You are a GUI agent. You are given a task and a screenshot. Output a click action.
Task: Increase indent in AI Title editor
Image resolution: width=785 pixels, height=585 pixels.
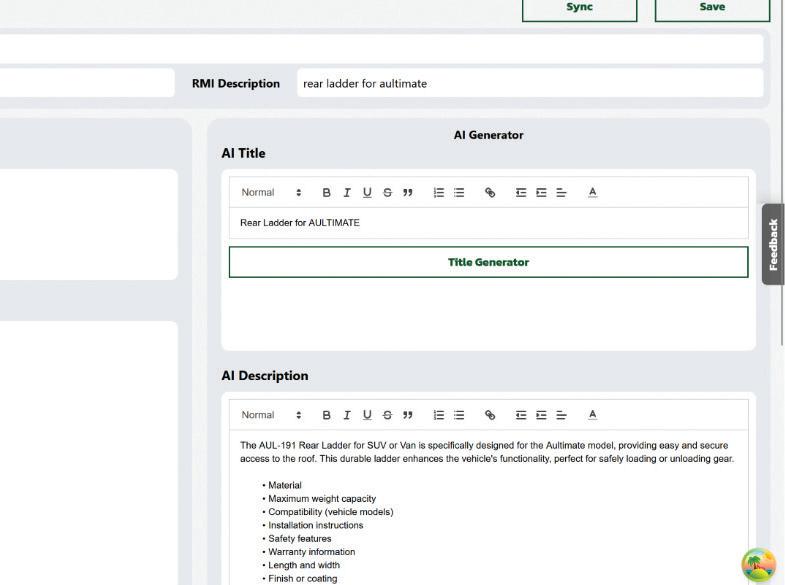click(x=541, y=193)
